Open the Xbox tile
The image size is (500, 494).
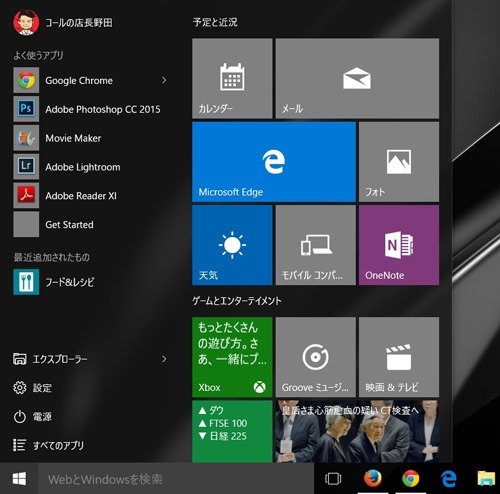click(232, 357)
